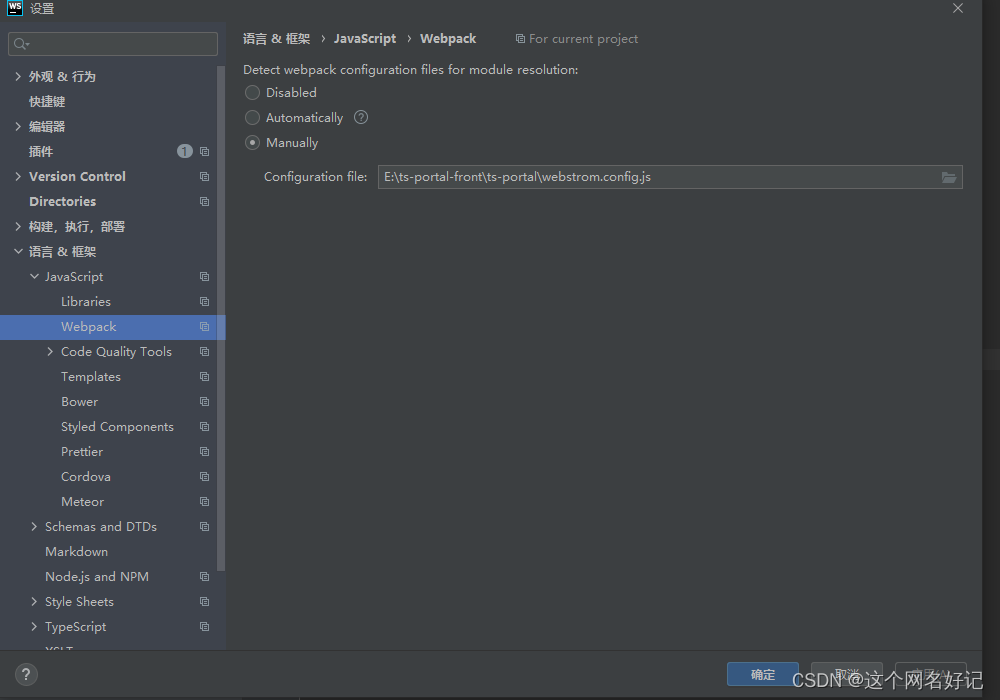1000x700 pixels.
Task: Click project-level icon beside Style Sheets
Action: [204, 602]
